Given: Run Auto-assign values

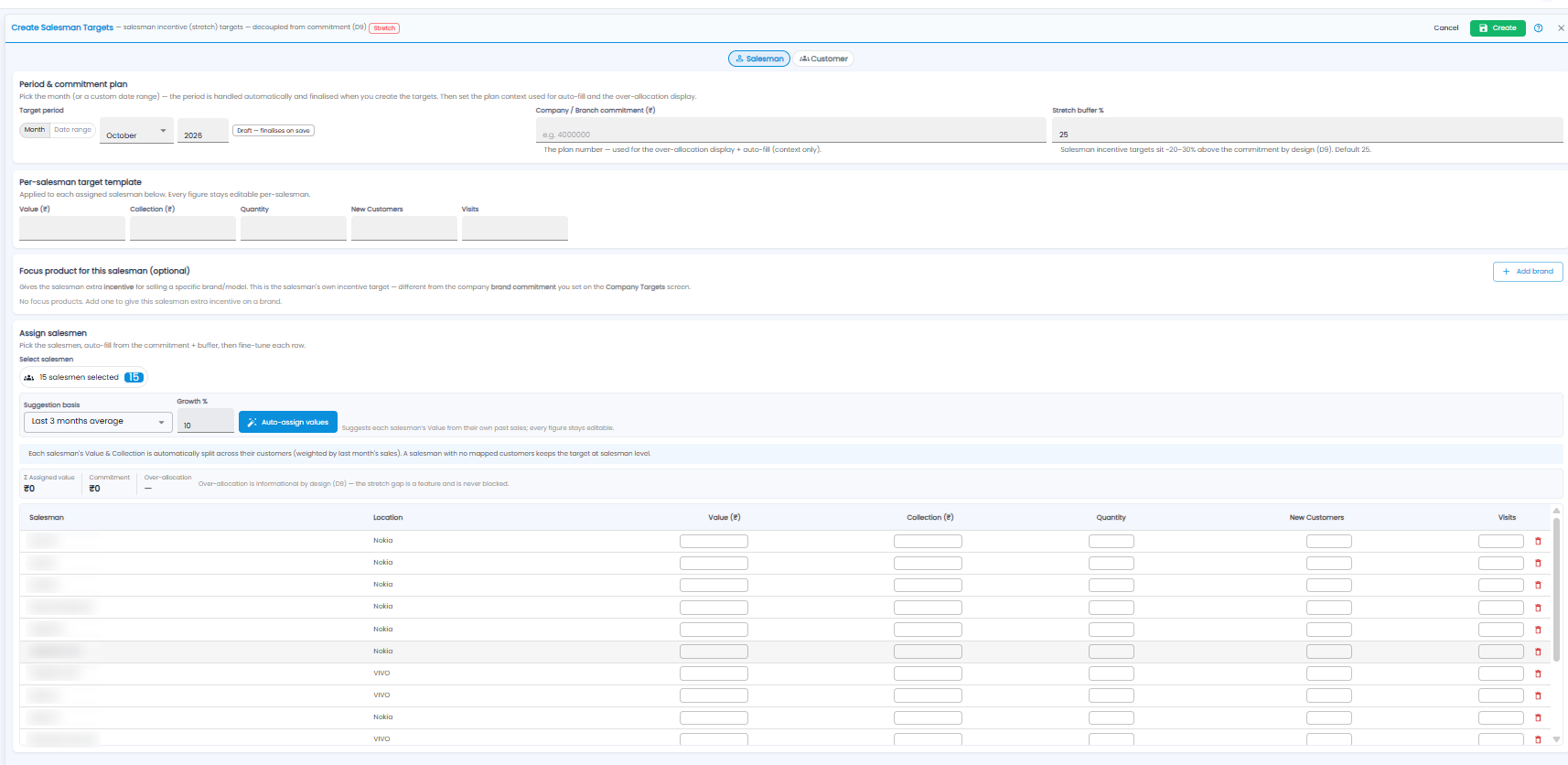Looking at the screenshot, I should (x=288, y=422).
